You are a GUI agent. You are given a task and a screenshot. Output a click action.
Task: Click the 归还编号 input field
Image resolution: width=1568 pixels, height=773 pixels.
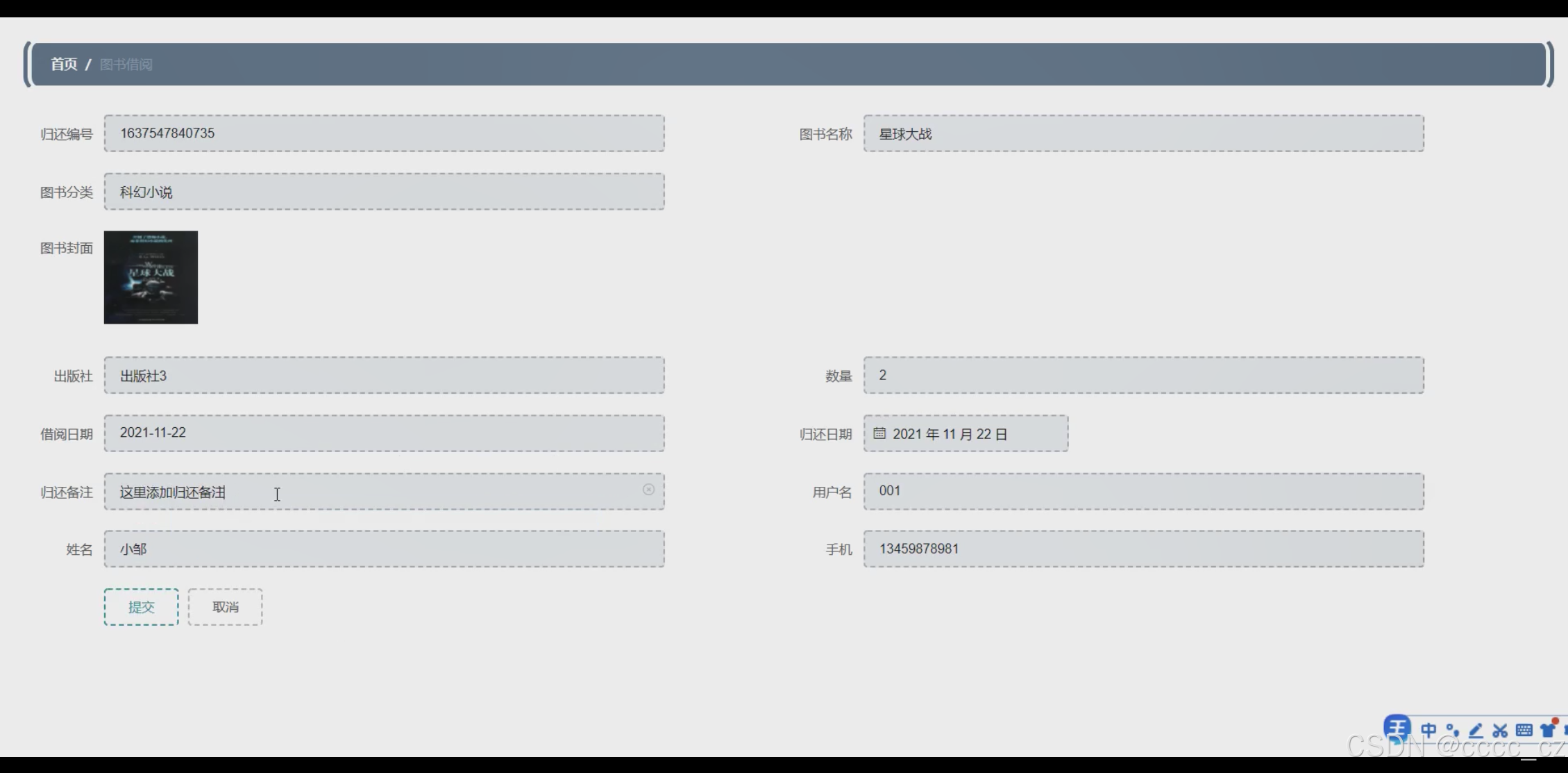coord(384,133)
